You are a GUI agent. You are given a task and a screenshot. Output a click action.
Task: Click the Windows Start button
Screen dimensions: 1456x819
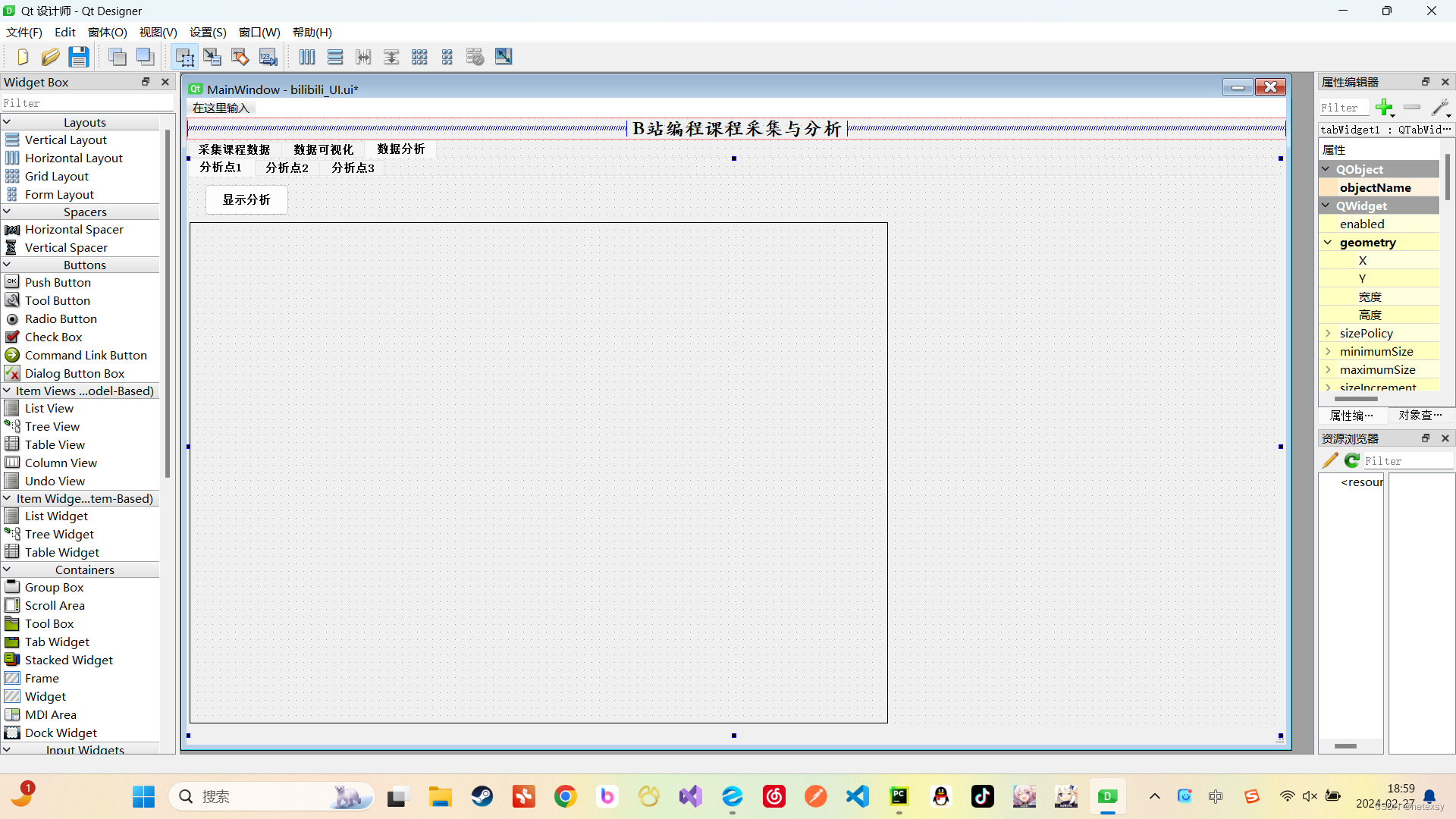(143, 796)
